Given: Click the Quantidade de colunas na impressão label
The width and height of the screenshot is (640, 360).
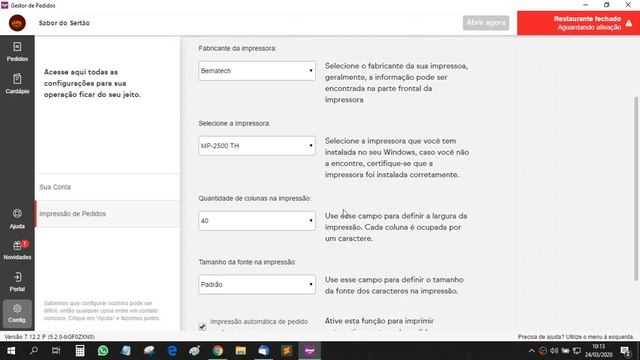Looking at the screenshot, I should pyautogui.click(x=255, y=198).
